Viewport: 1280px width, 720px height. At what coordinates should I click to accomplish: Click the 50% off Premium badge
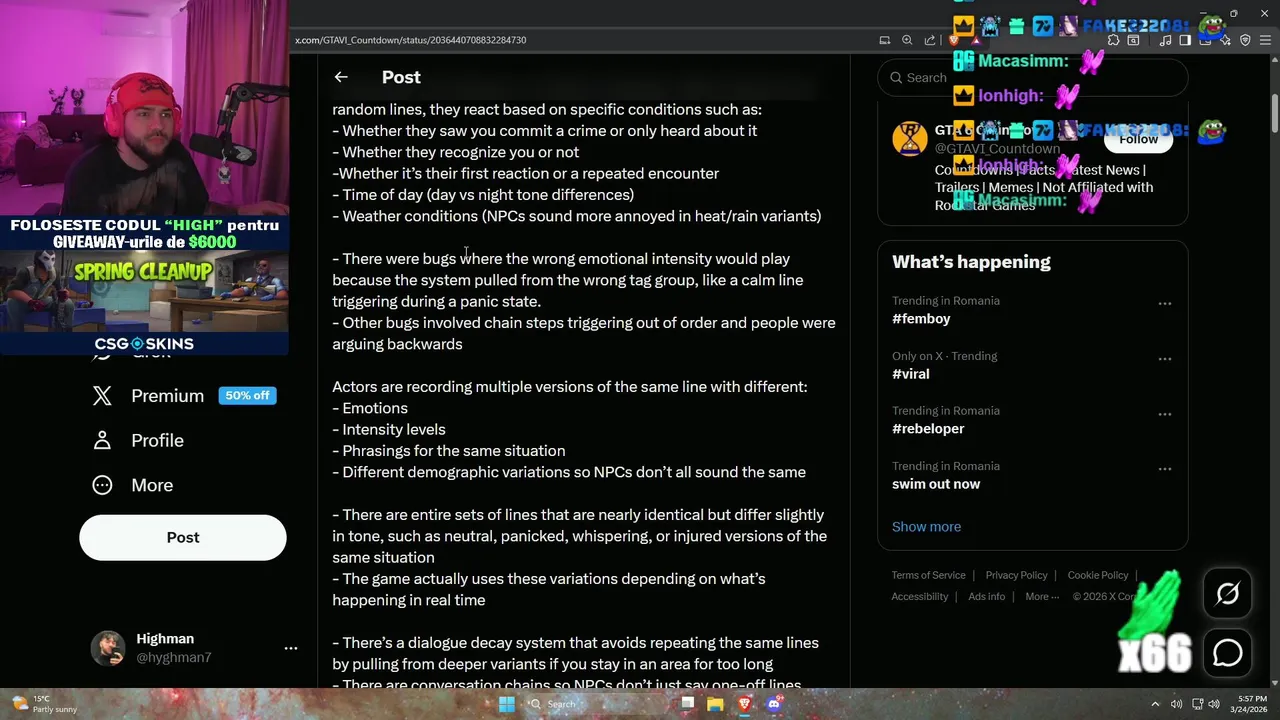(247, 396)
